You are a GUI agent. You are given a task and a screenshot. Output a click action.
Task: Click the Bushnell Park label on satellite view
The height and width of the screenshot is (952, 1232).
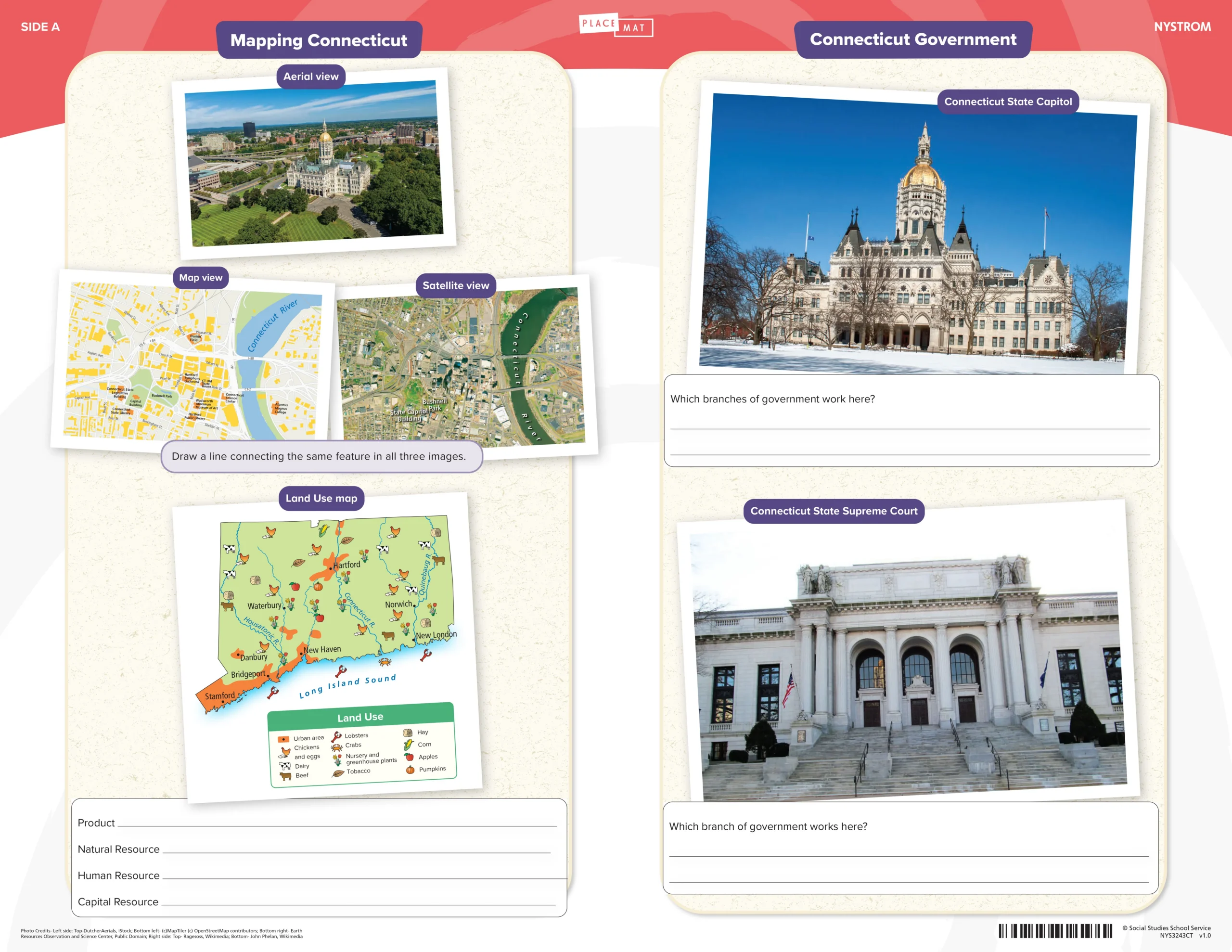click(x=435, y=405)
